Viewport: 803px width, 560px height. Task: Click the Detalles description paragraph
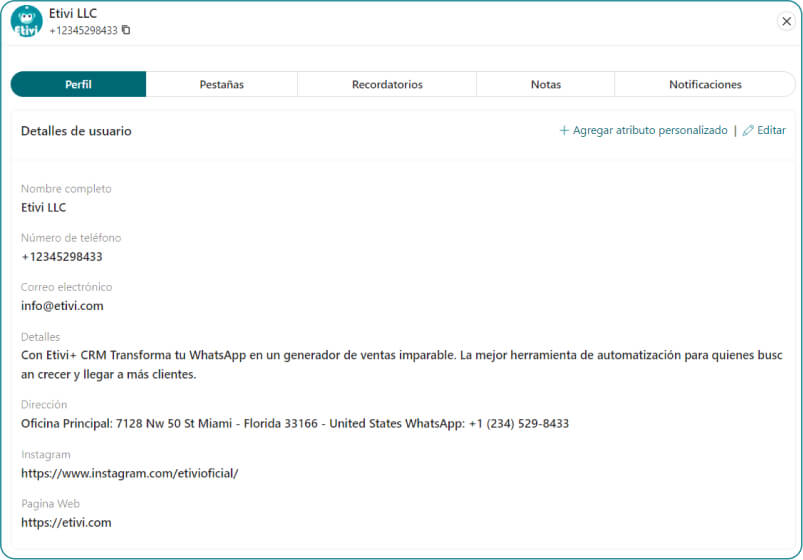(400, 365)
